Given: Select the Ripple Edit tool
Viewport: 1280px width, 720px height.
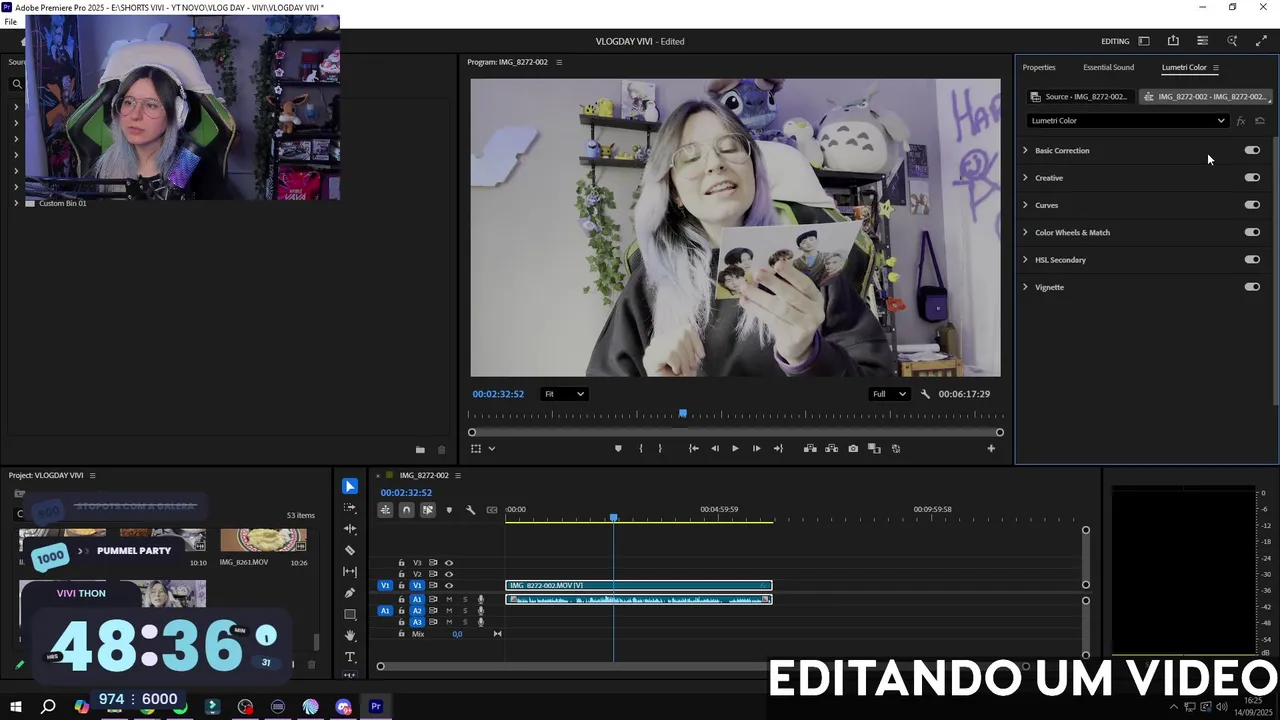Looking at the screenshot, I should click(350, 528).
